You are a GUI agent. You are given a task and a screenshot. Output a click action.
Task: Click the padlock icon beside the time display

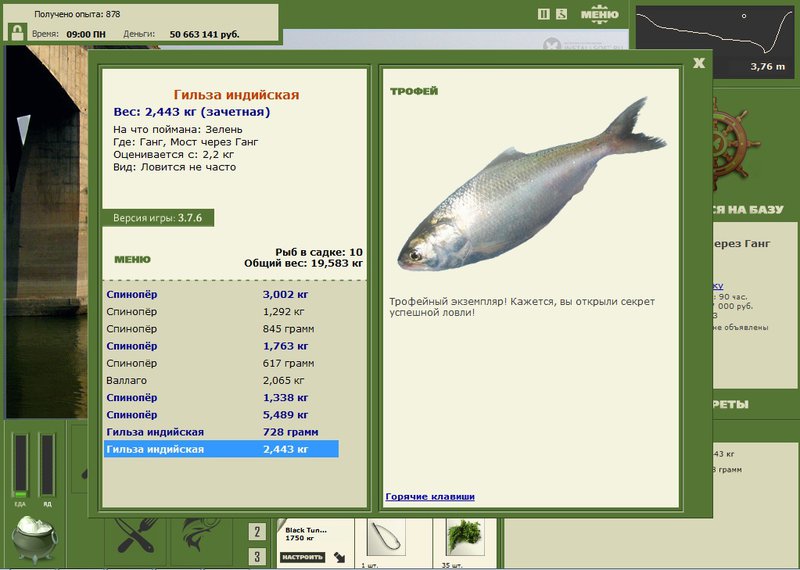click(x=17, y=33)
